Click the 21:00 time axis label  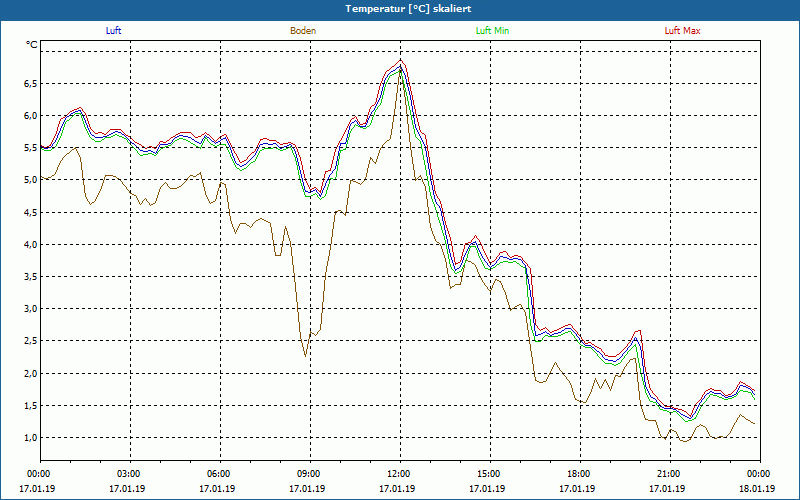click(670, 474)
